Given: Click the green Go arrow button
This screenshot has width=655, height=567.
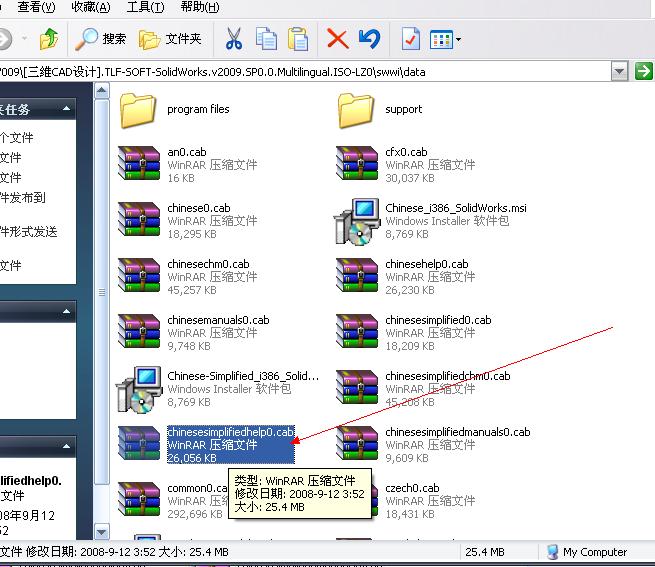Looking at the screenshot, I should 643,71.
